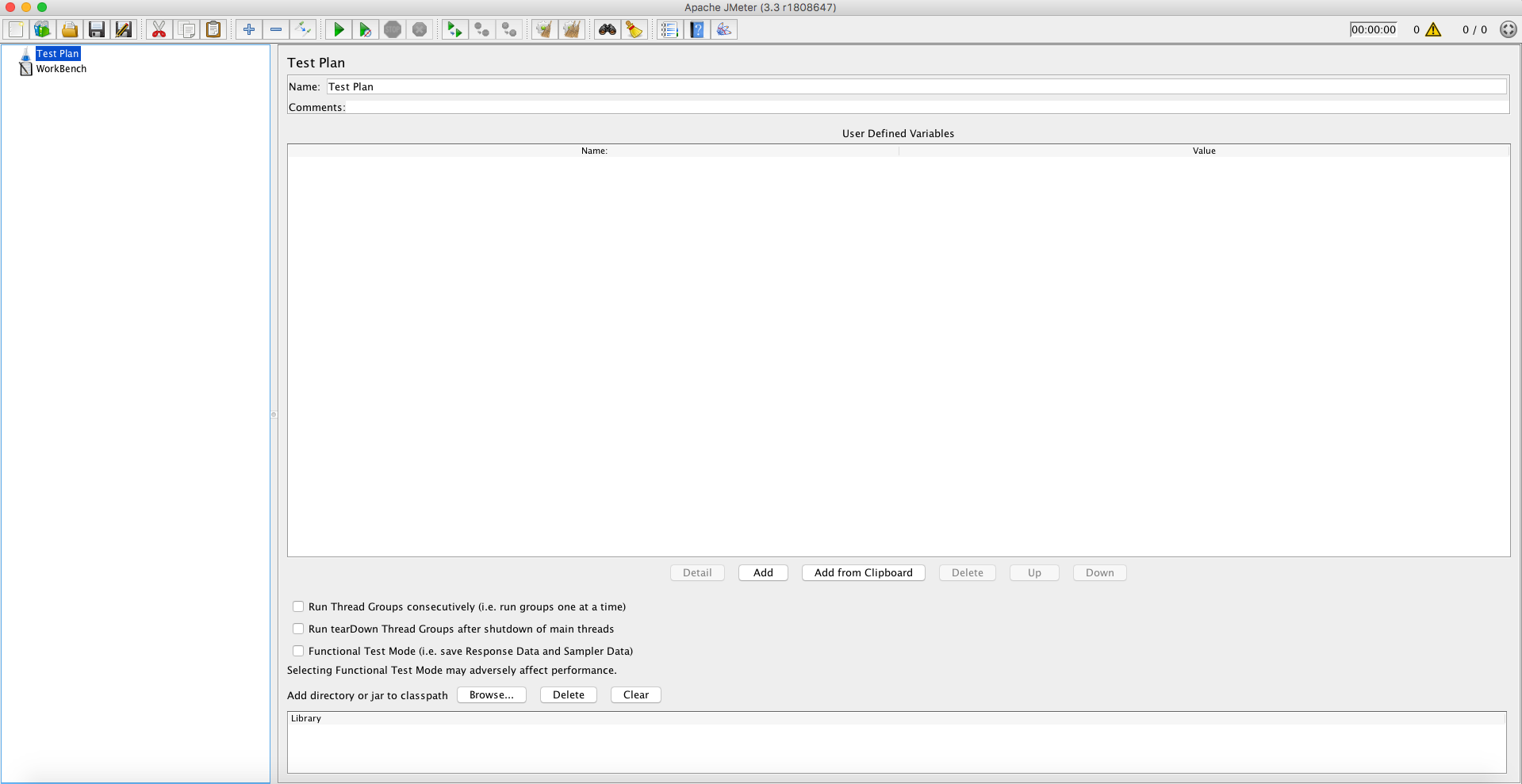
Task: Create a new test plan via toolbar
Action: pos(16,30)
